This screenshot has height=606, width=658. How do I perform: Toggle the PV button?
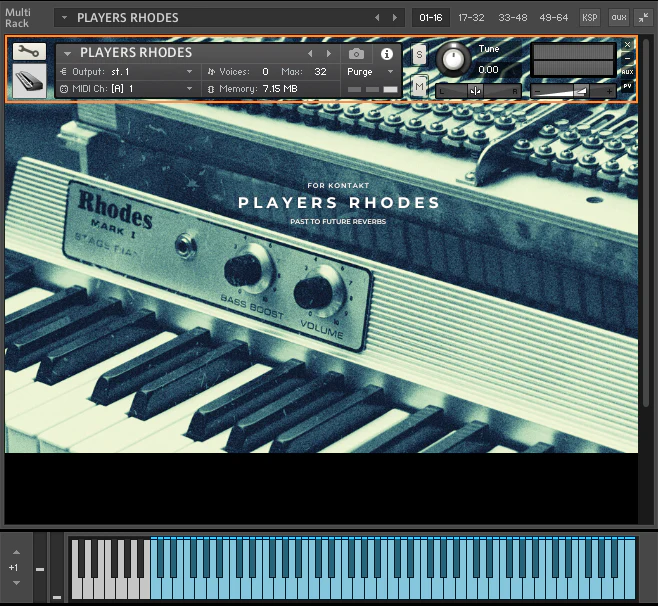coord(627,86)
